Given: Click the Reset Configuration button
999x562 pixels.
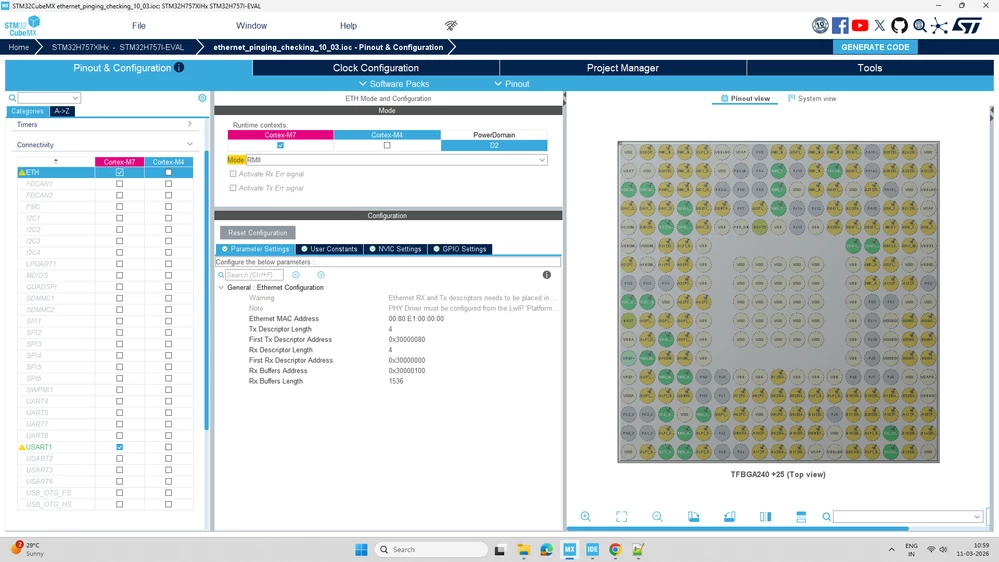Looking at the screenshot, I should (x=257, y=233).
